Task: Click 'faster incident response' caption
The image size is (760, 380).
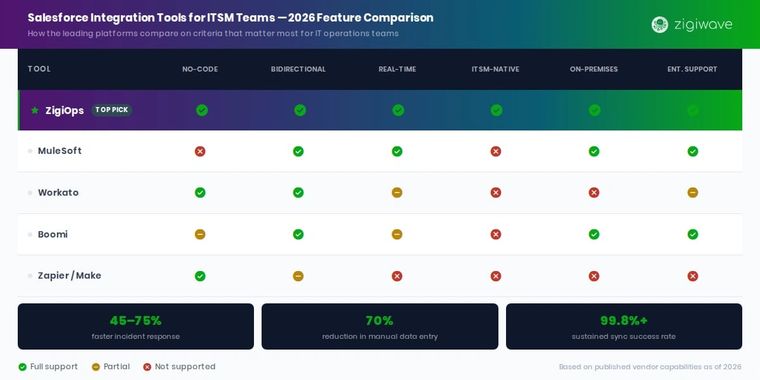Action: point(136,336)
